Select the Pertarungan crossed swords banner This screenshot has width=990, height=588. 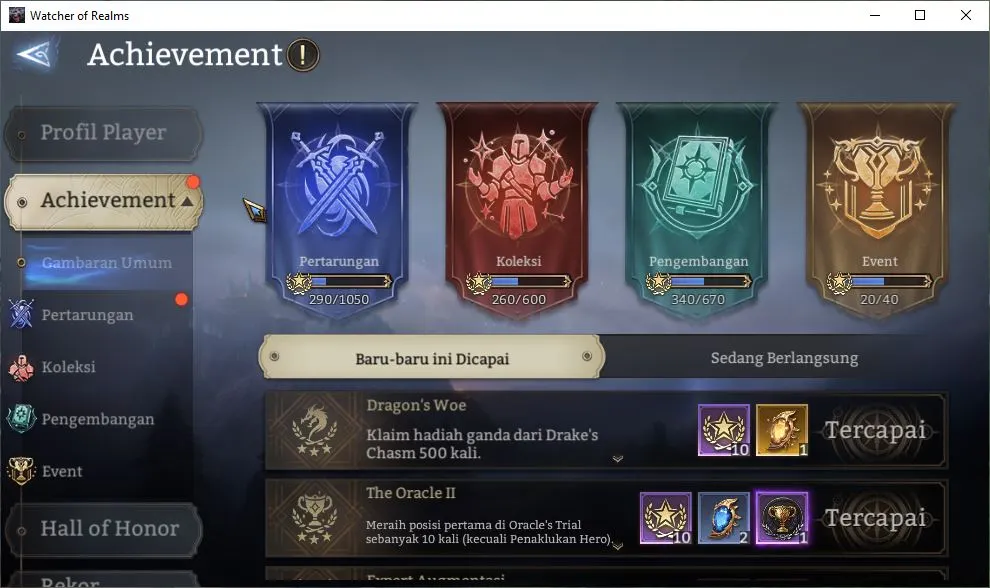[x=338, y=208]
